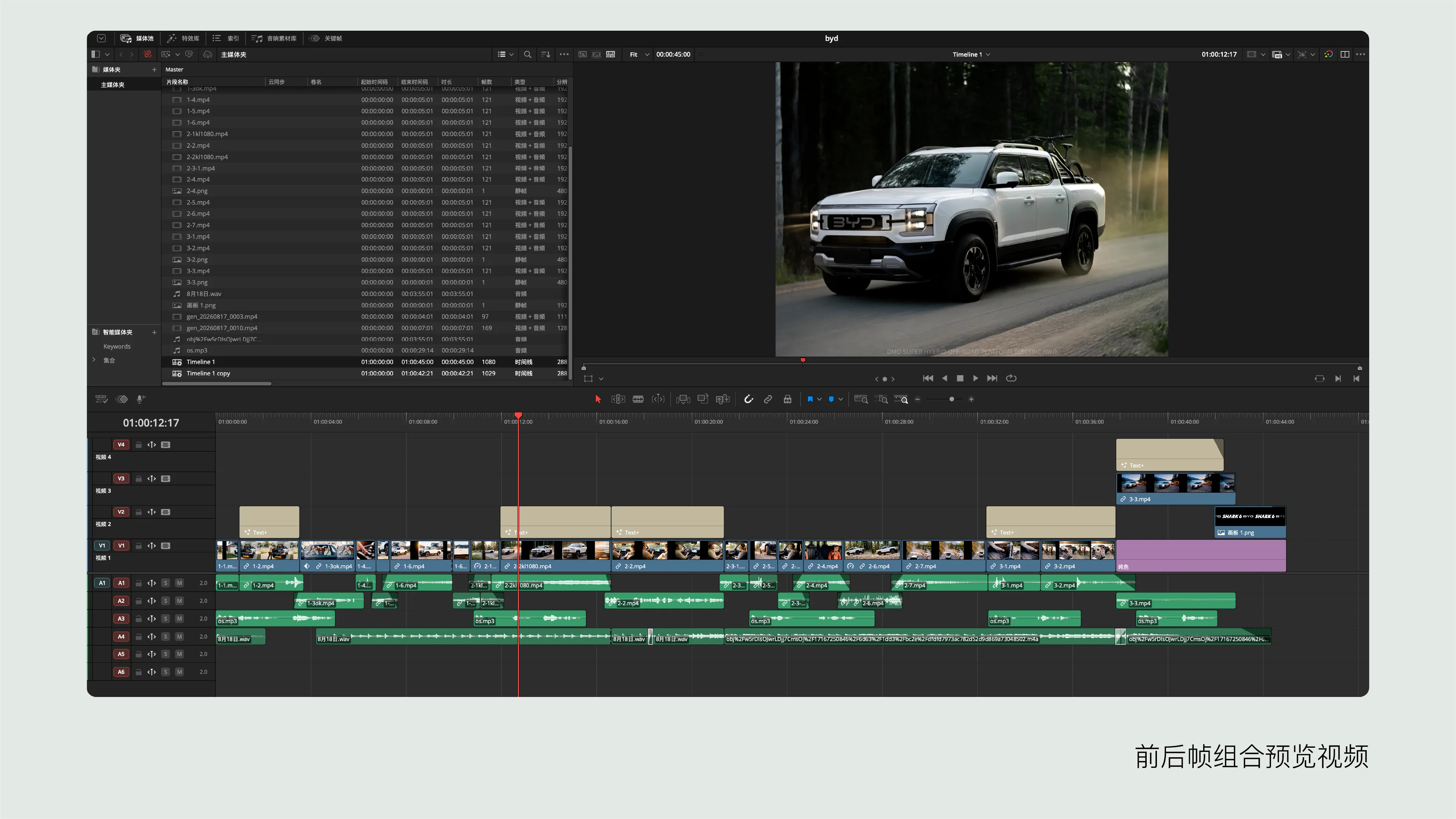Click the custom zoom icon
Viewport: 1456px width, 819px height.
tap(901, 399)
